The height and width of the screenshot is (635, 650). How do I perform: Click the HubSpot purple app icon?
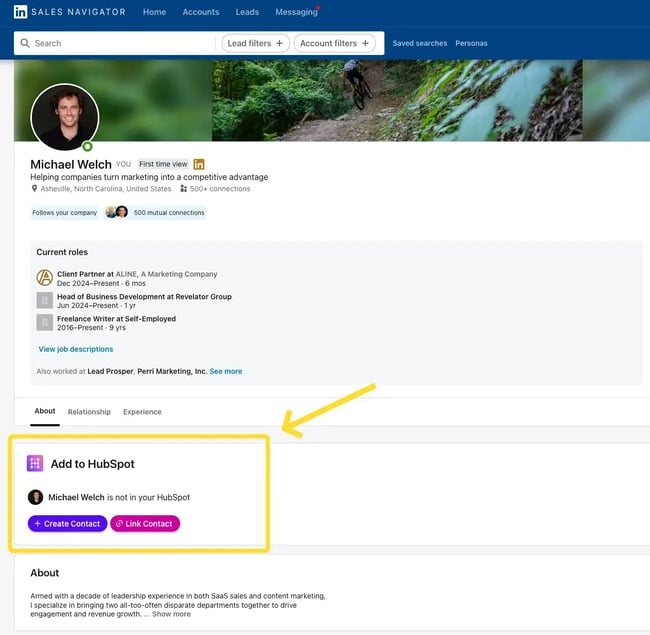35,464
